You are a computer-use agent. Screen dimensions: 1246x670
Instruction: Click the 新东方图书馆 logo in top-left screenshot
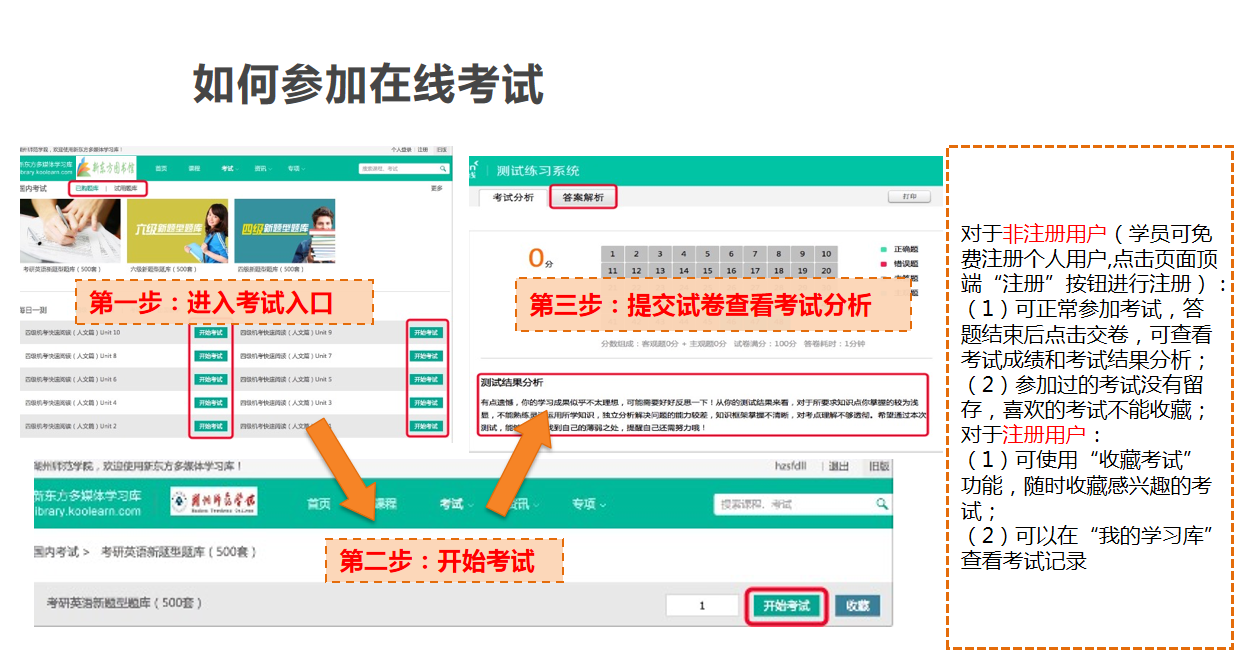[x=106, y=168]
